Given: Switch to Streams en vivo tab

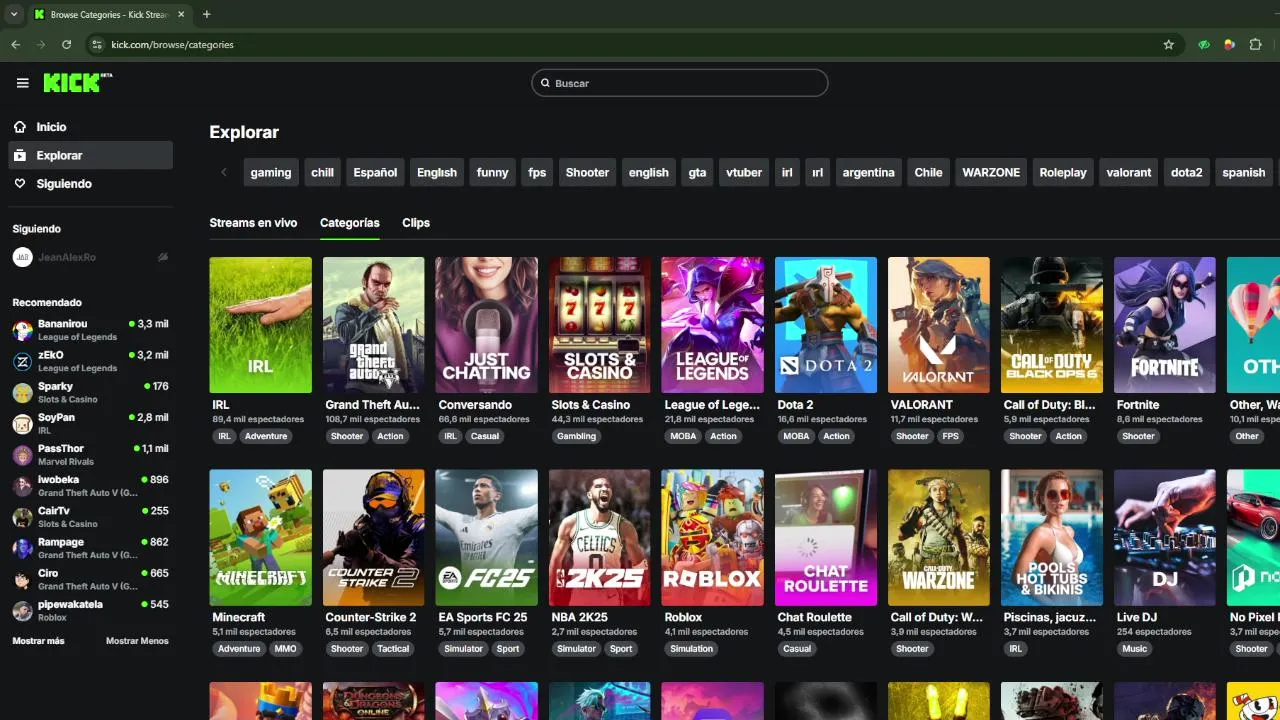Looking at the screenshot, I should coord(253,223).
